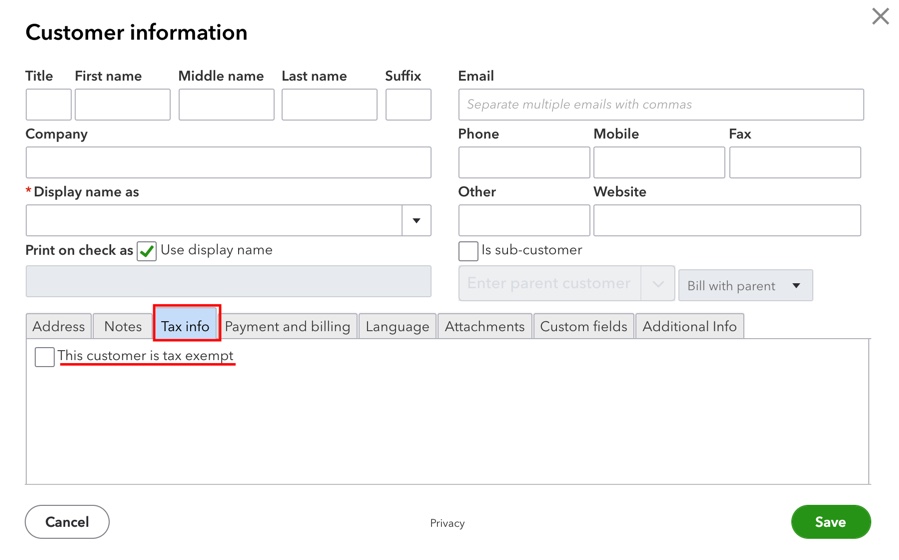Check the 'Is sub-customer' checkbox
The image size is (899, 560).
468,251
